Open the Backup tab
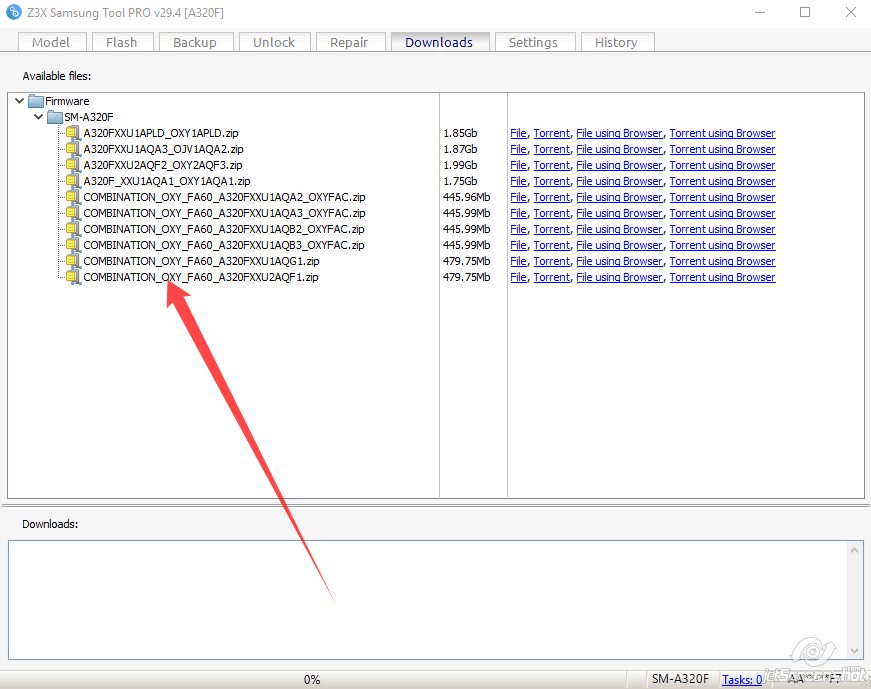This screenshot has height=689, width=871. [x=196, y=42]
